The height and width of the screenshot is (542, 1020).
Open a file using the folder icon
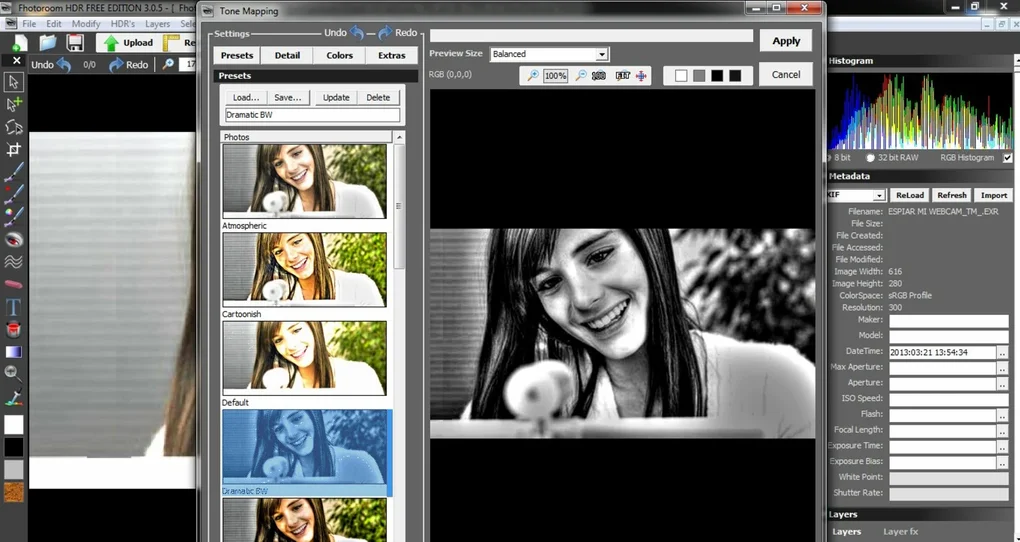[x=47, y=43]
